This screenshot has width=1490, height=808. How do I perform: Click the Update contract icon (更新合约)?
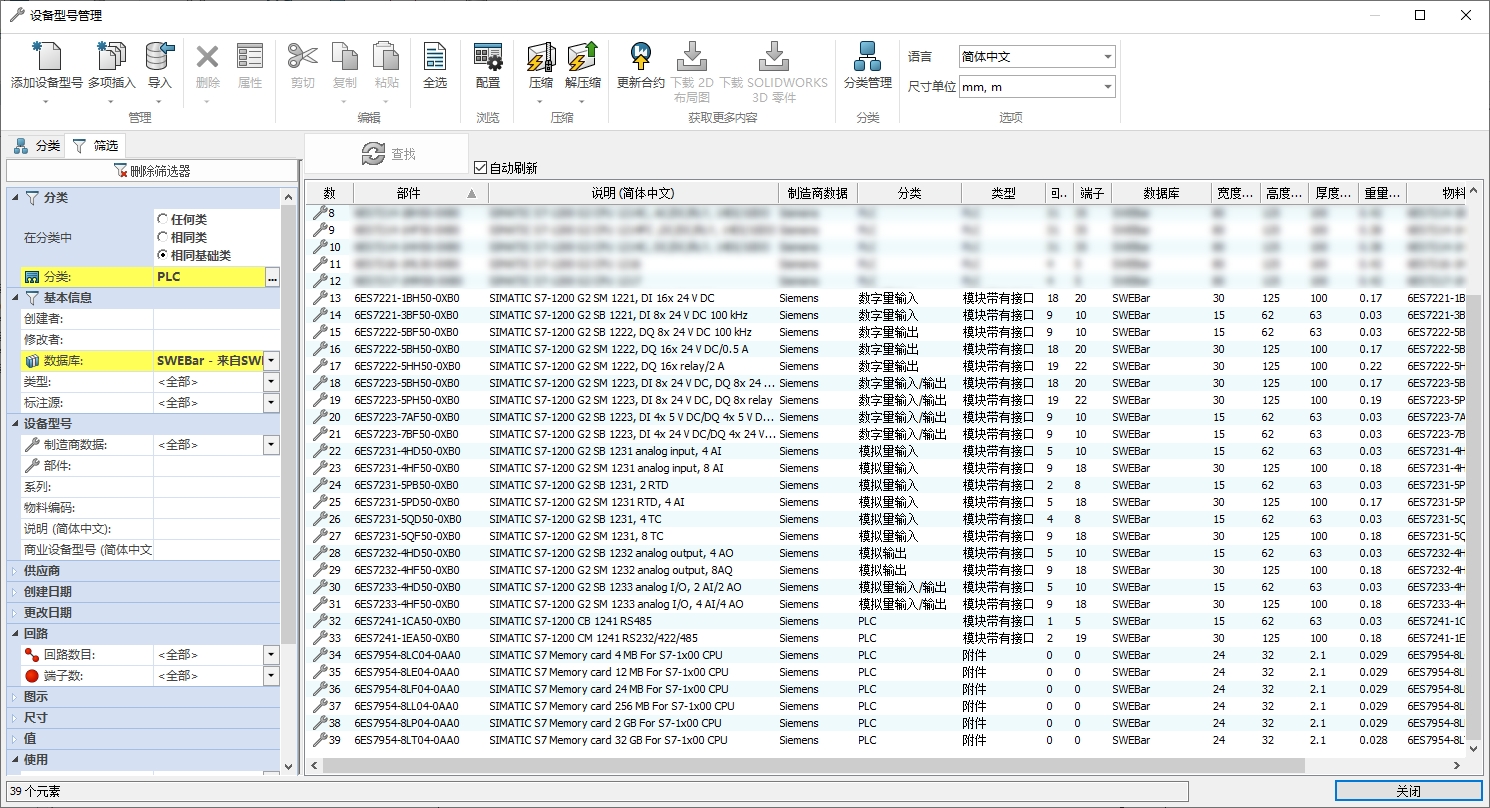[x=640, y=58]
